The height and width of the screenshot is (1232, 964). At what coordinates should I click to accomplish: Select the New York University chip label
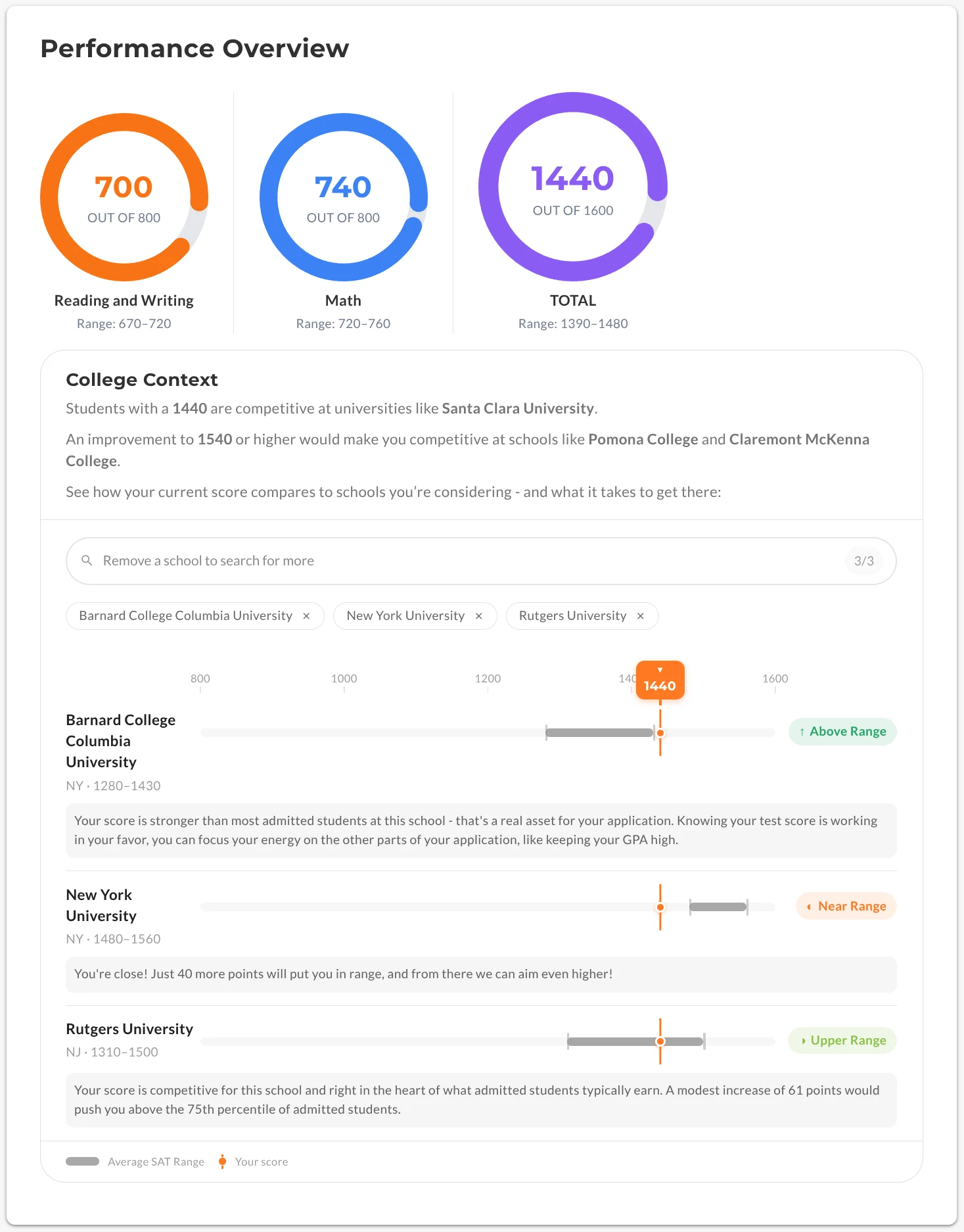tap(405, 616)
